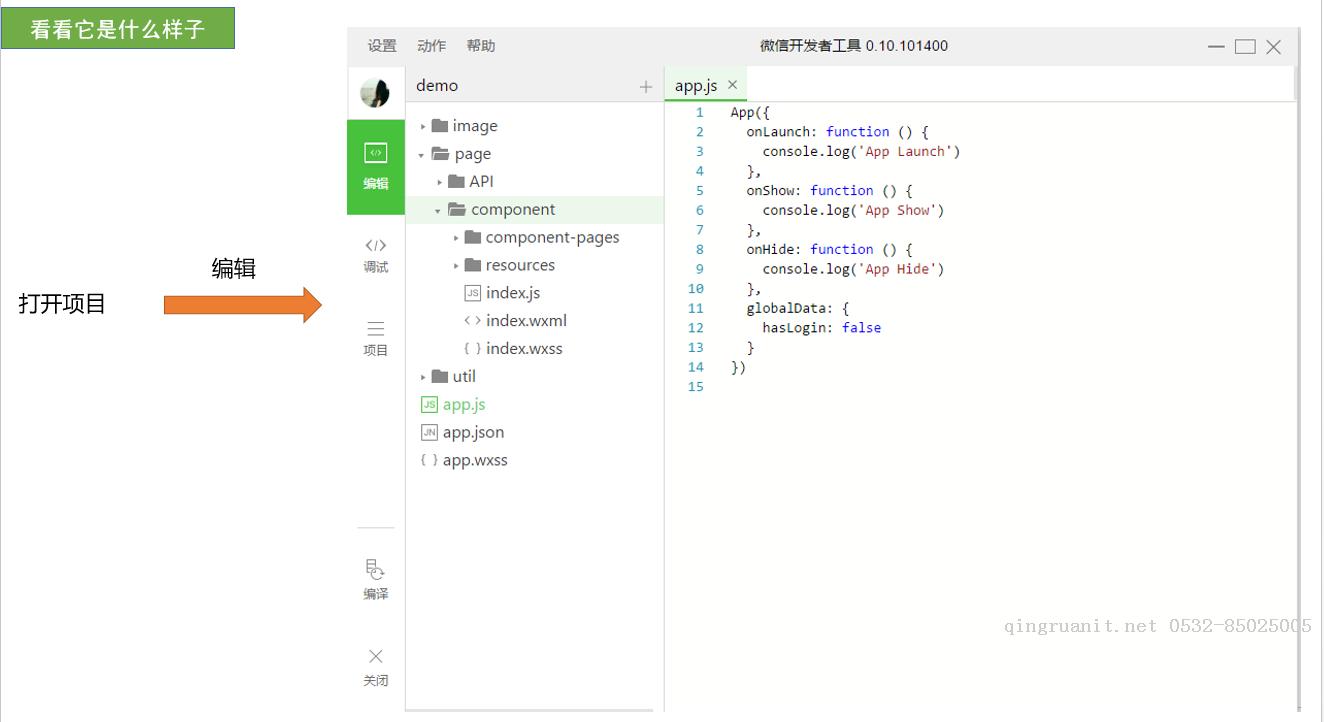This screenshot has height=722, width=1324.
Task: Expand the API folder arrow
Action: [x=440, y=182]
